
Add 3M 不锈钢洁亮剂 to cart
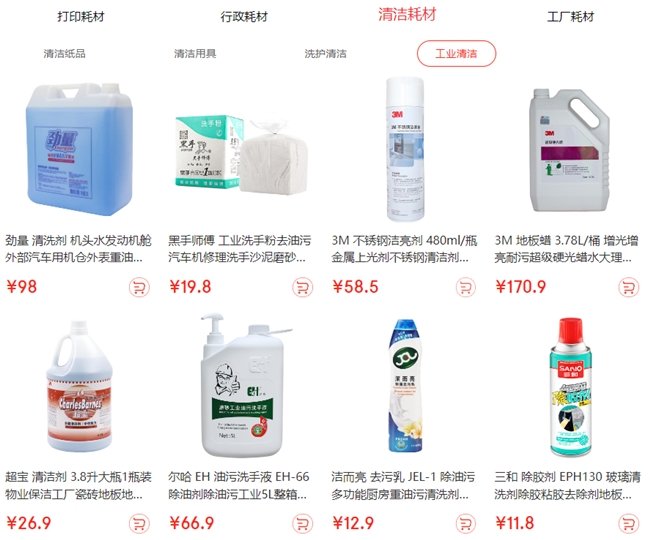(466, 287)
